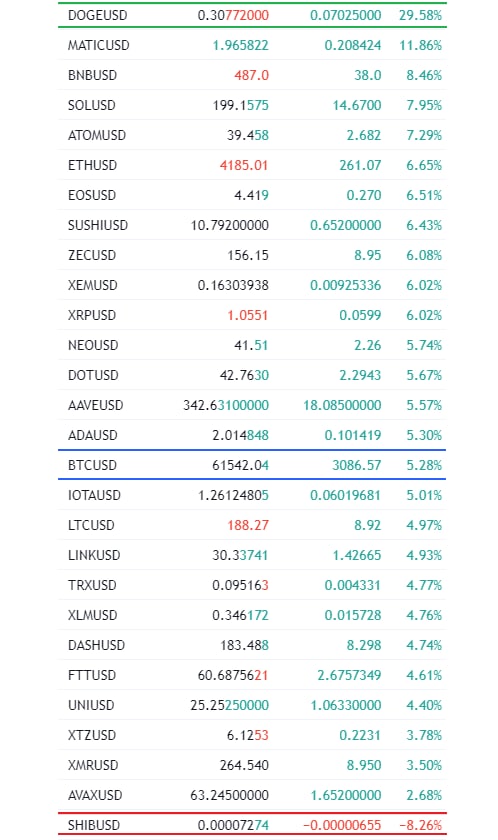The height and width of the screenshot is (840, 498).
Task: Click AAVEUSD change value 18.08500000
Action: pyautogui.click(x=342, y=405)
